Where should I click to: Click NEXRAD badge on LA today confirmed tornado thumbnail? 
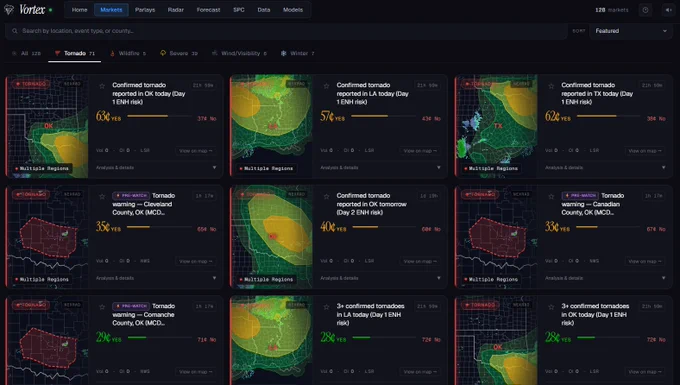297,84
